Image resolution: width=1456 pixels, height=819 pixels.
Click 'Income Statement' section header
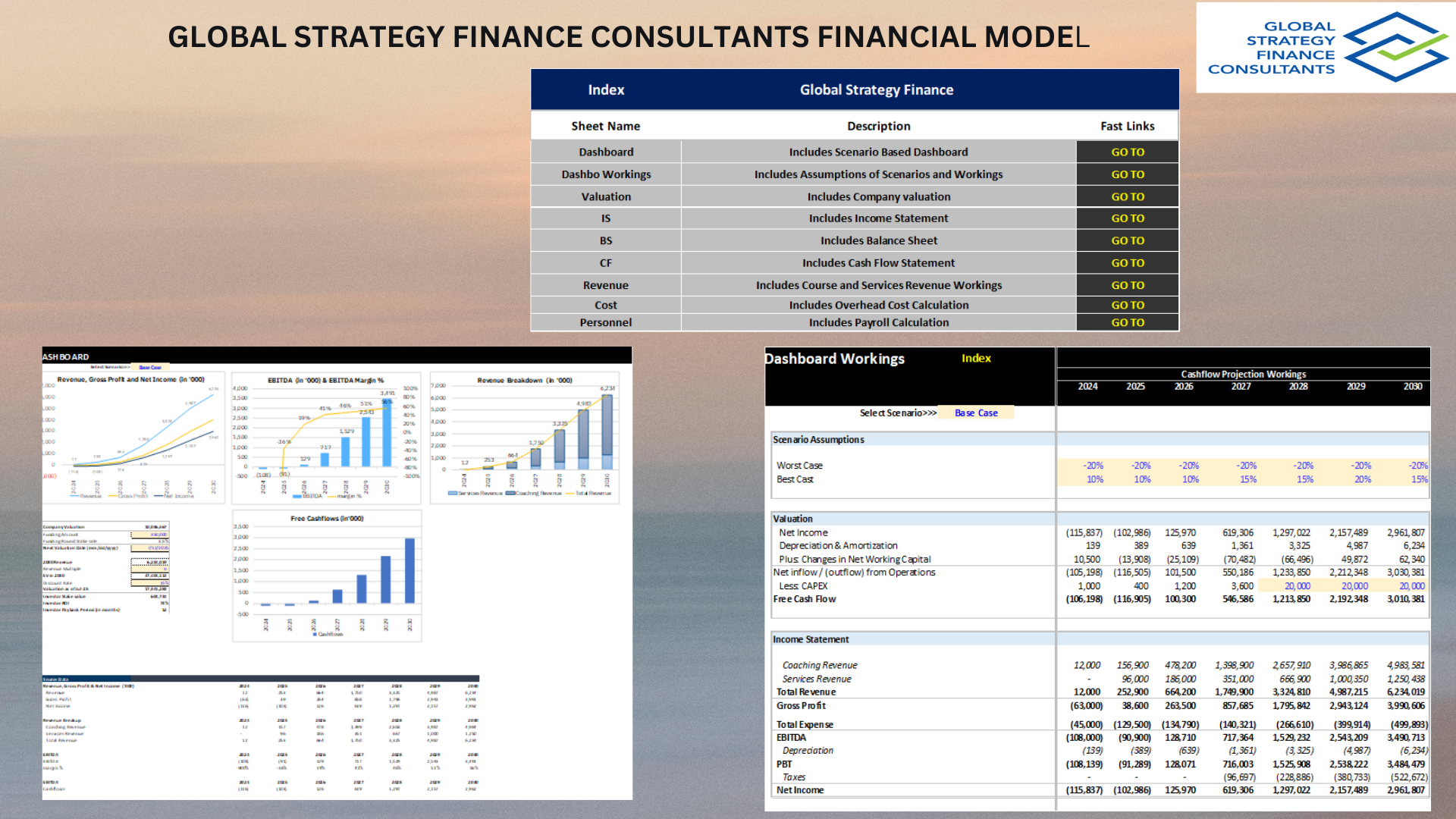811,640
